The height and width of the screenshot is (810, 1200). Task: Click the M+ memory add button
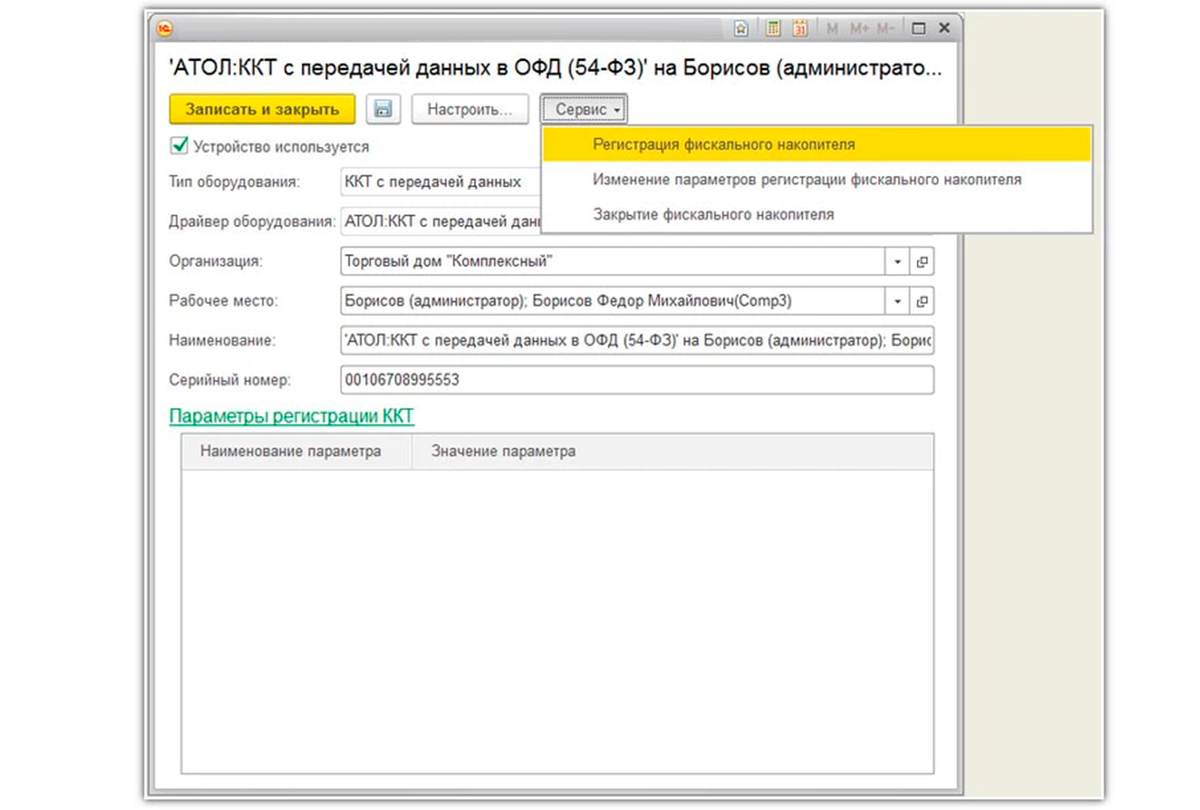tap(859, 29)
